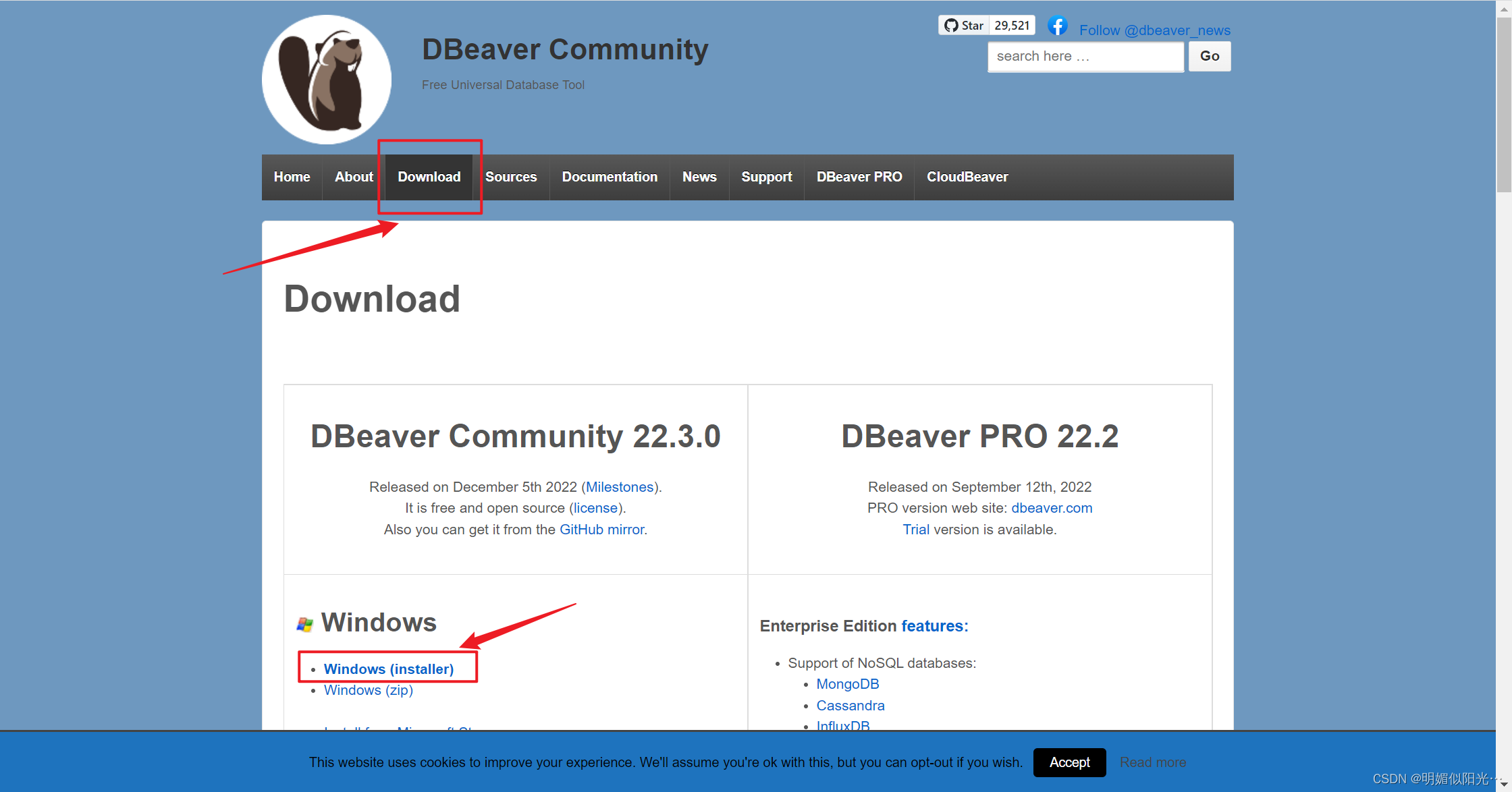Screen dimensions: 1512x792
Task: Accept the cookies notice
Action: tap(1069, 762)
